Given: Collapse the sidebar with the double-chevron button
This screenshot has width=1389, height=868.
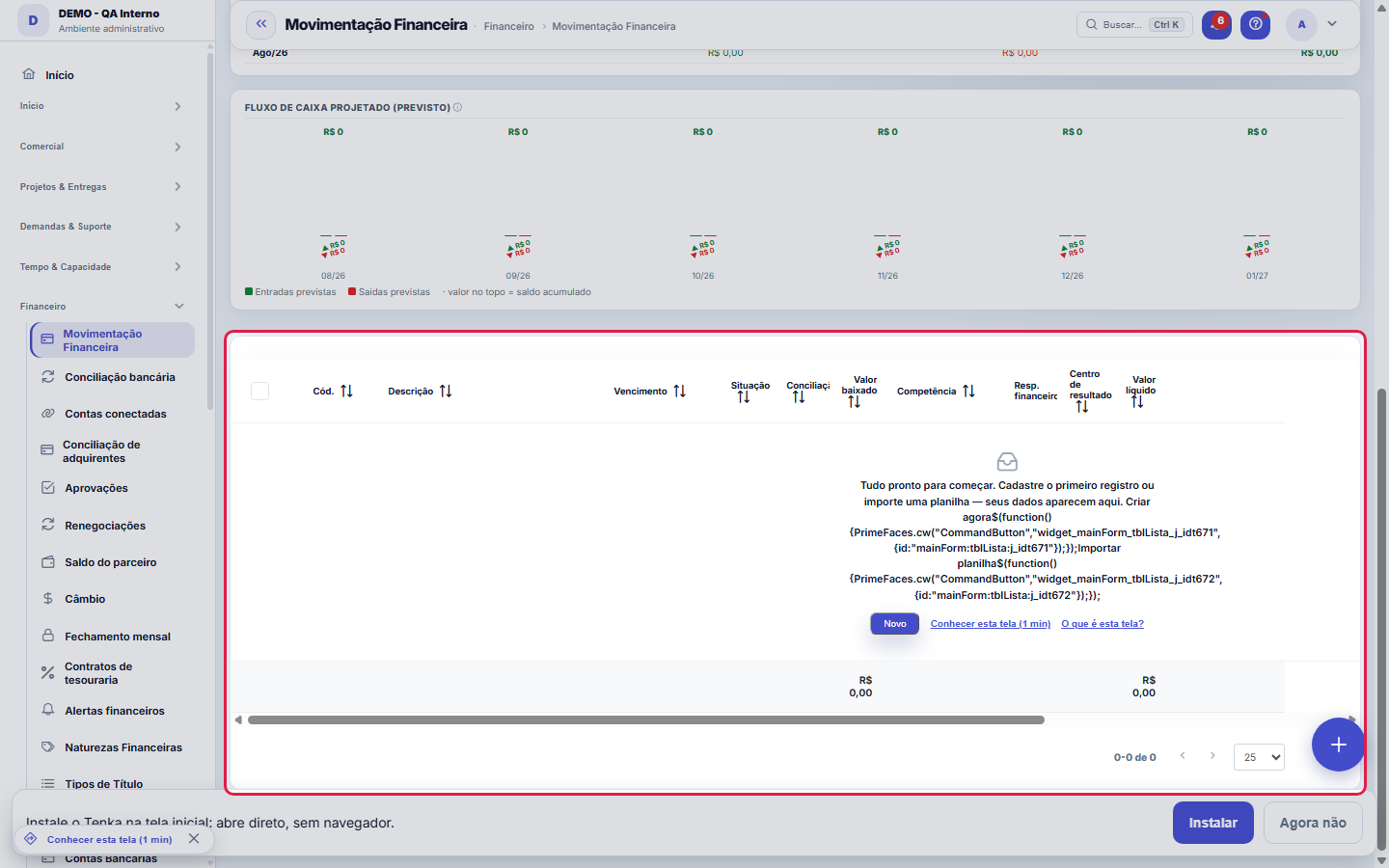Looking at the screenshot, I should click(x=261, y=24).
